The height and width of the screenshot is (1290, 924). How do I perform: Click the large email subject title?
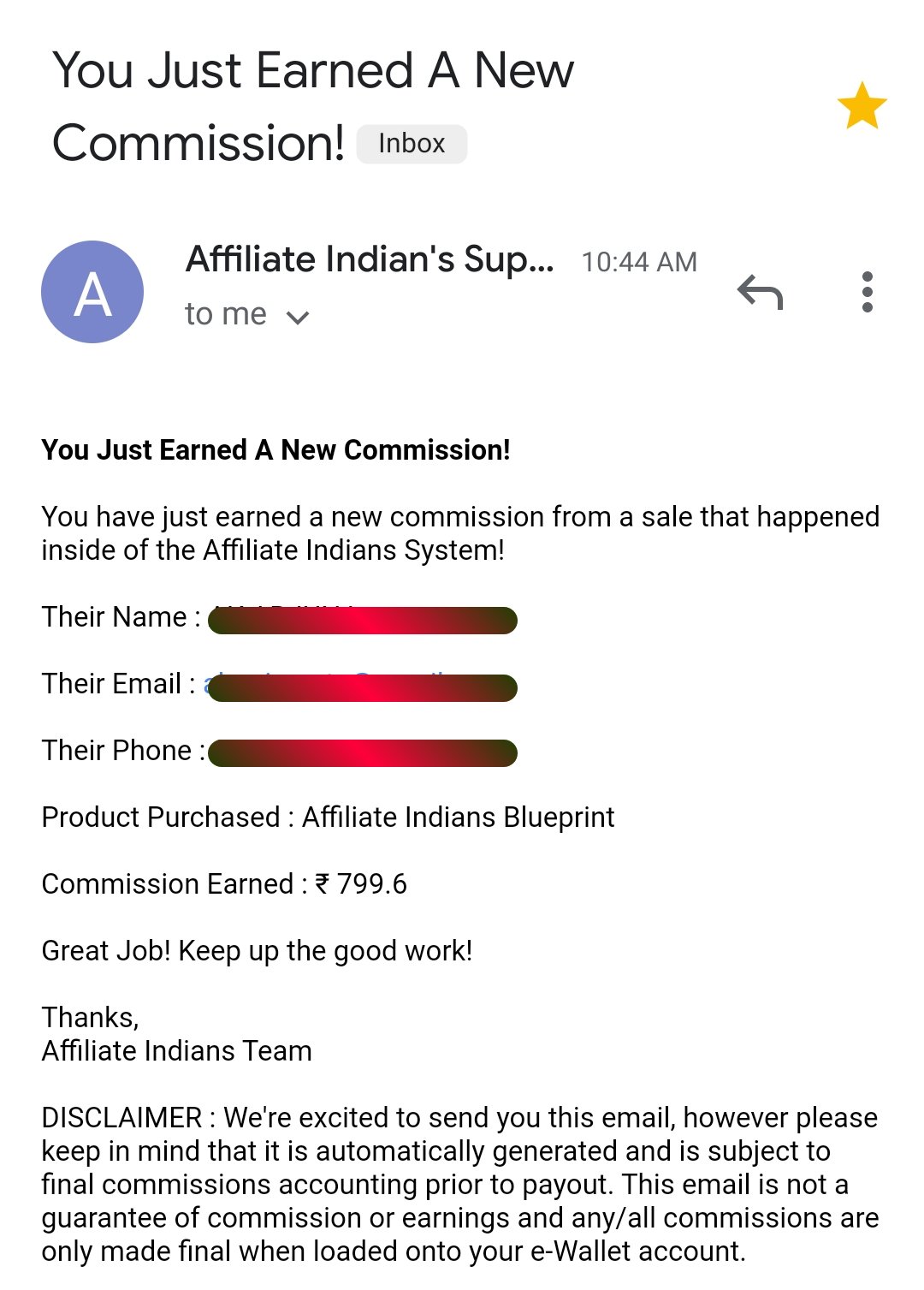pos(313,106)
